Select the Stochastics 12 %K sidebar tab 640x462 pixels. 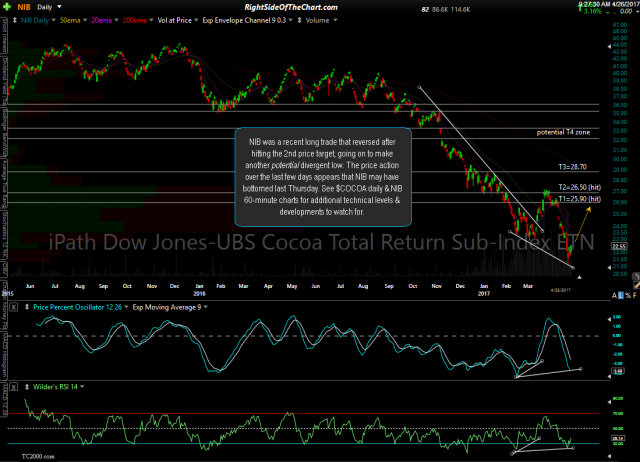point(4,235)
